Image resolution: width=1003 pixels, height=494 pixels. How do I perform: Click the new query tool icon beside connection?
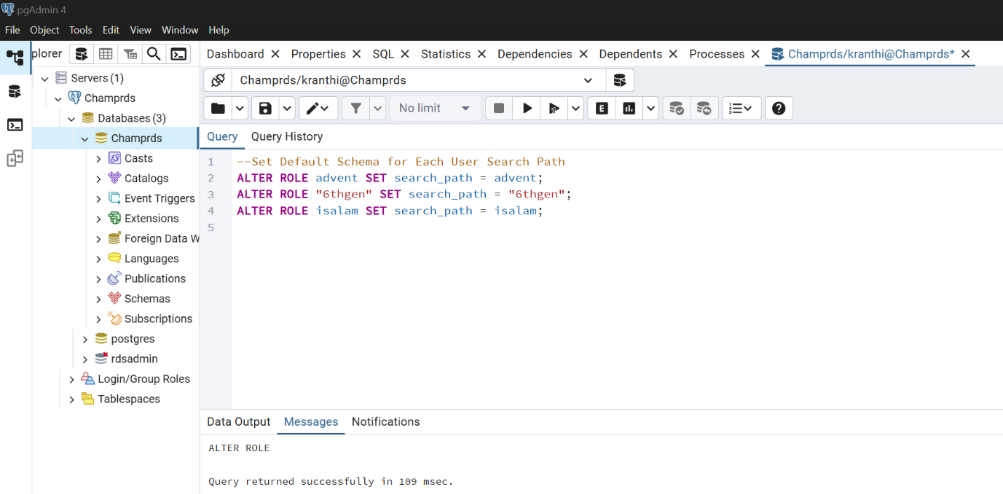point(619,81)
